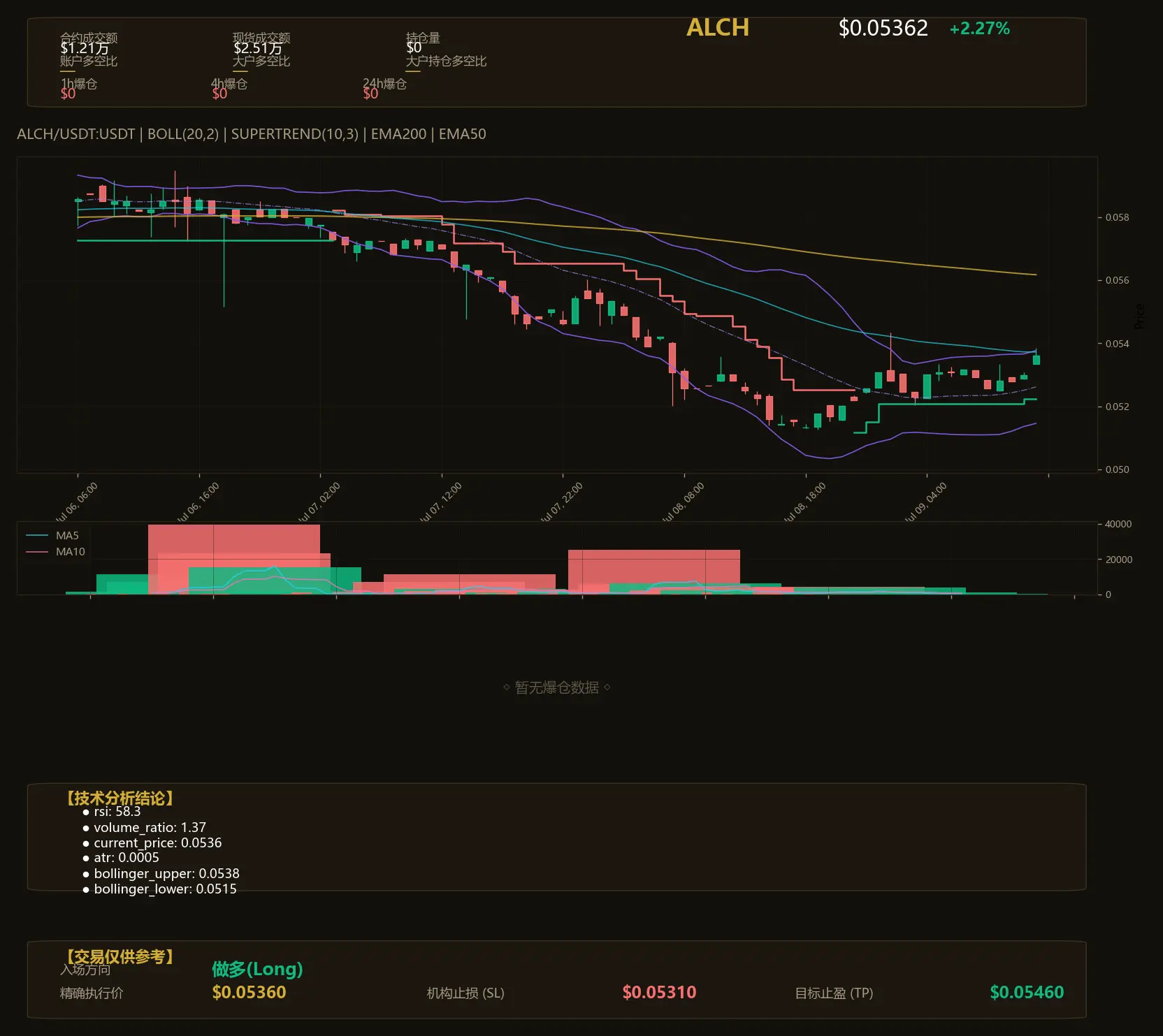The height and width of the screenshot is (1036, 1163).
Task: Click the current price $0.05362
Action: coord(883,28)
